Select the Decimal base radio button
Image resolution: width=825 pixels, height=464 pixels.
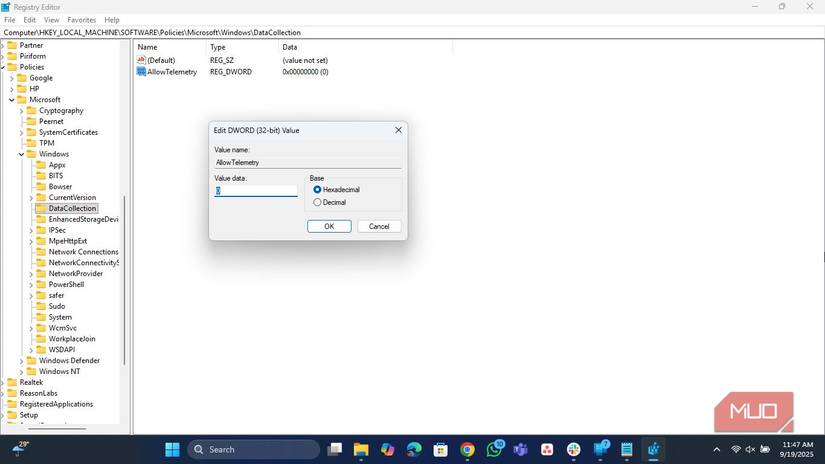[x=317, y=202]
